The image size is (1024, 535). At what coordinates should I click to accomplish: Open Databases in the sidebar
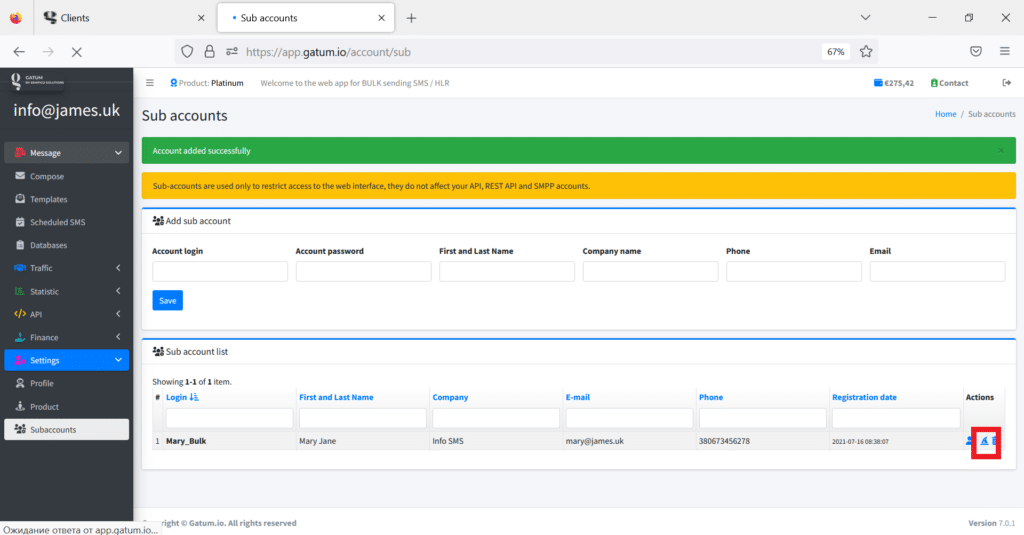click(48, 245)
